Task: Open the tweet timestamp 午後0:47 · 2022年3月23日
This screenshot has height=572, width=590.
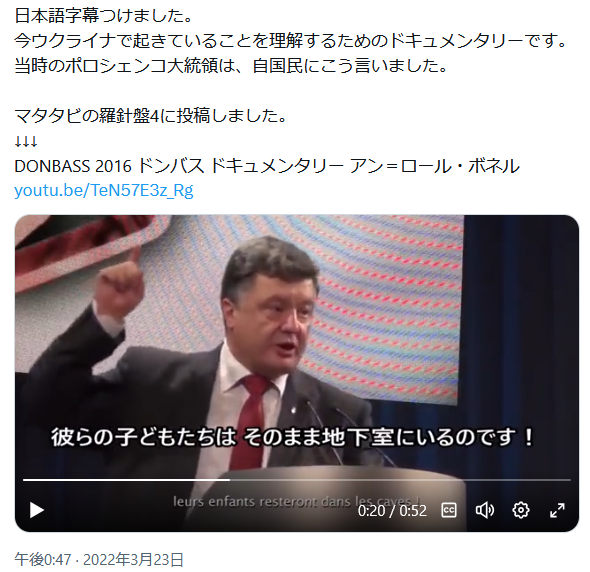Action: coord(99,559)
